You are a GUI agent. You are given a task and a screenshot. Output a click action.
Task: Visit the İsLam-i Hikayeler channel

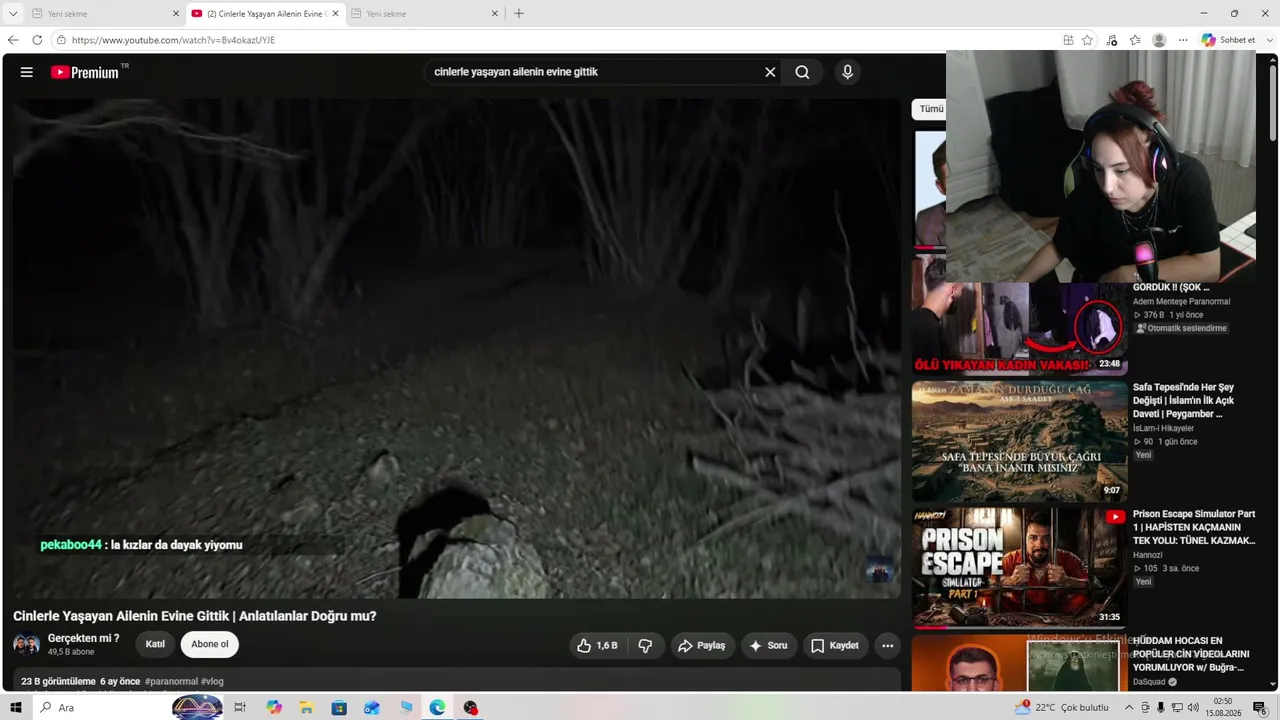click(x=1163, y=428)
